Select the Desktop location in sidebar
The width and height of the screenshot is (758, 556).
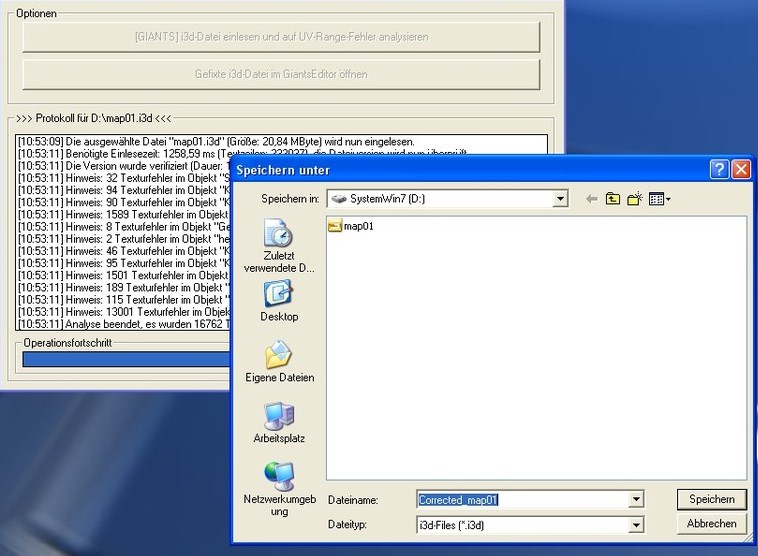point(278,300)
